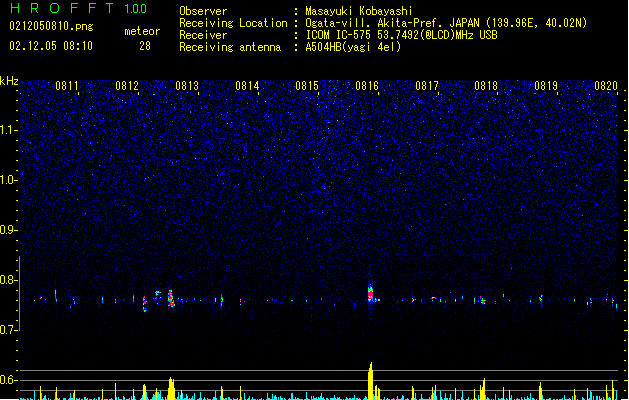Click the 0813 time axis marker
The width and height of the screenshot is (629, 400).
[187, 86]
